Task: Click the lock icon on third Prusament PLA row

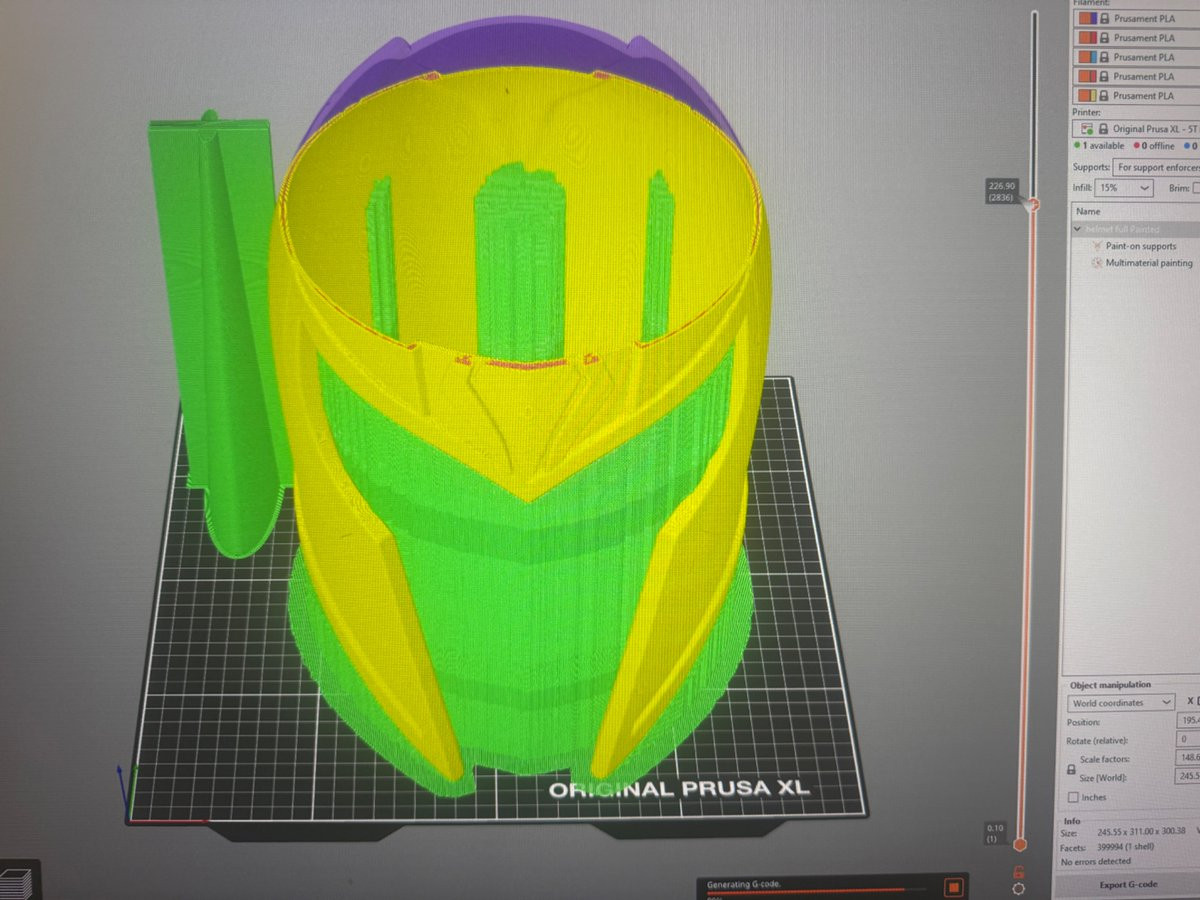Action: click(x=1104, y=57)
